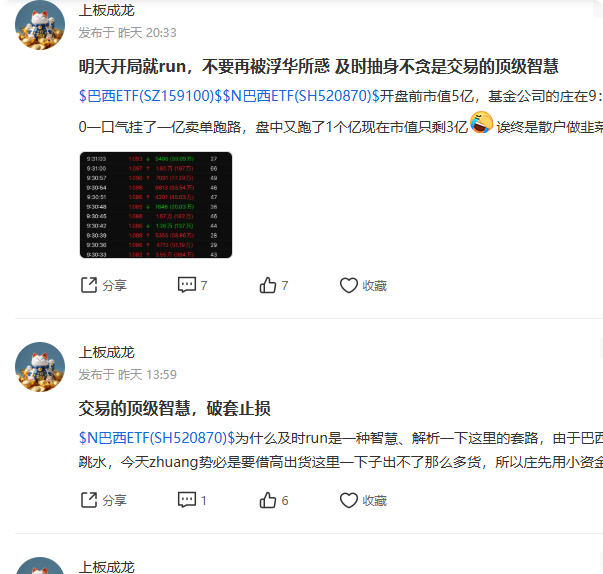Open post titled 明天开局就run

pyautogui.click(x=318, y=67)
